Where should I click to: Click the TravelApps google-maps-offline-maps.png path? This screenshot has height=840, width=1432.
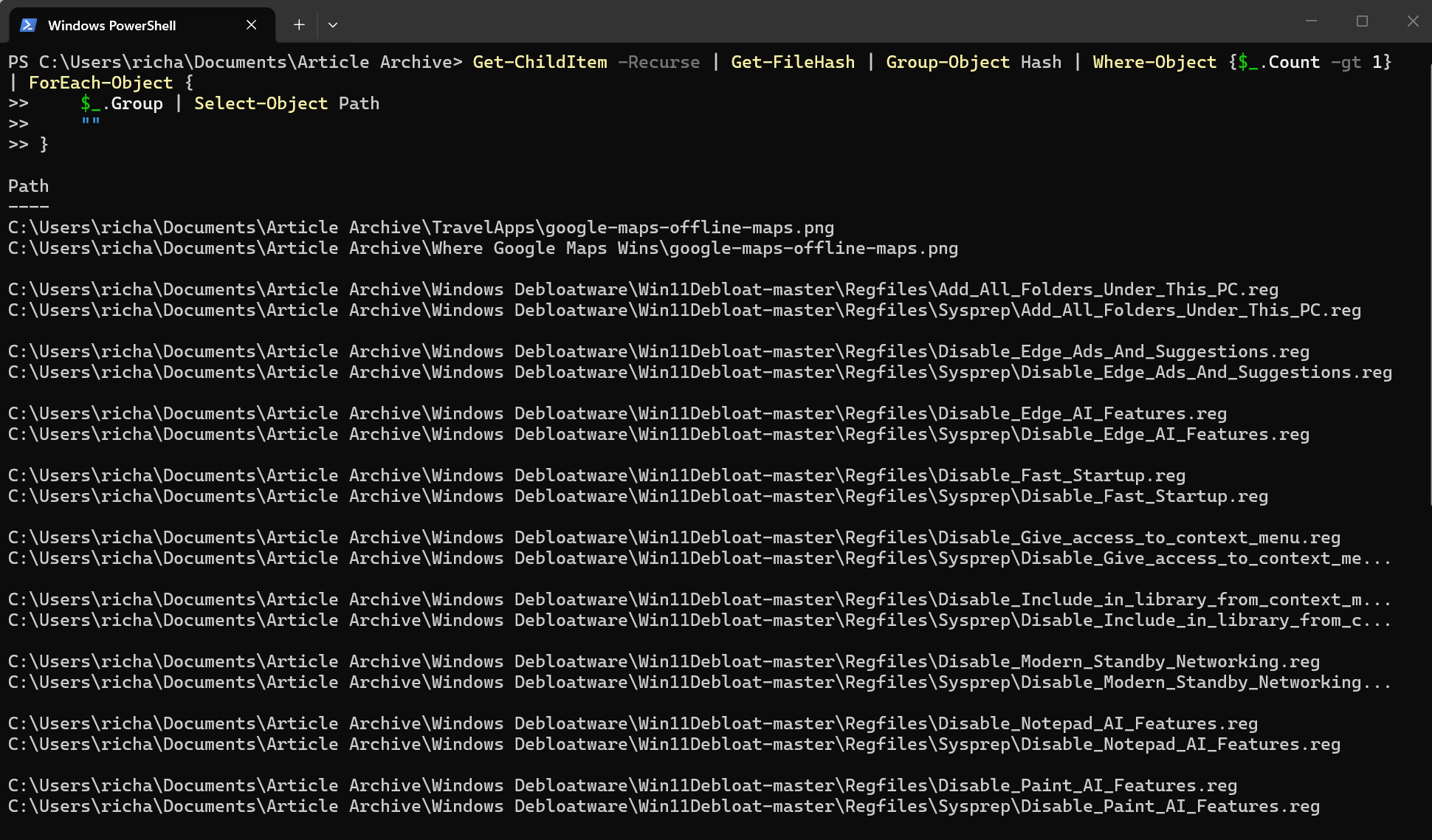coord(421,227)
